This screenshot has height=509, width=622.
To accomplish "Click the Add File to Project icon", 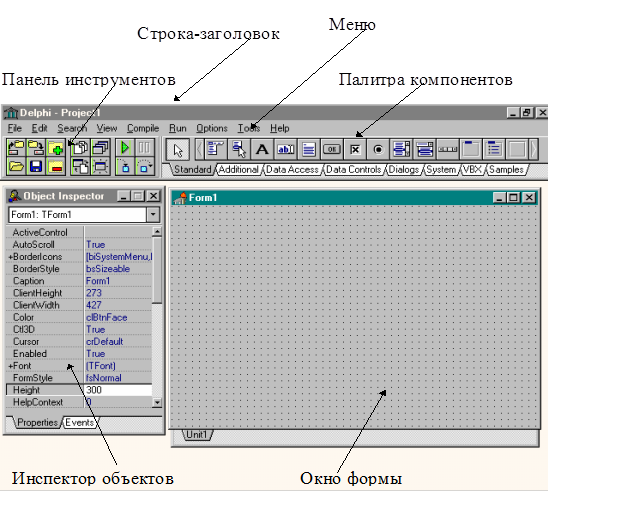I will click(56, 148).
